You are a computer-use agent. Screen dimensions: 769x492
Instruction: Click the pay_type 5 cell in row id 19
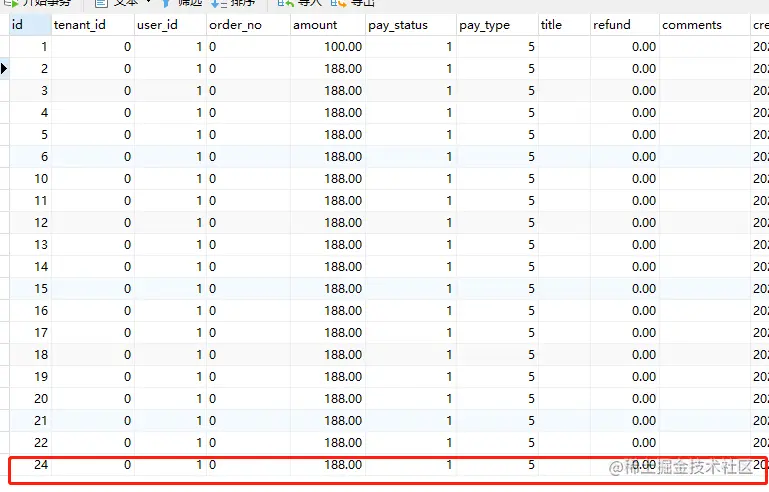coord(497,377)
